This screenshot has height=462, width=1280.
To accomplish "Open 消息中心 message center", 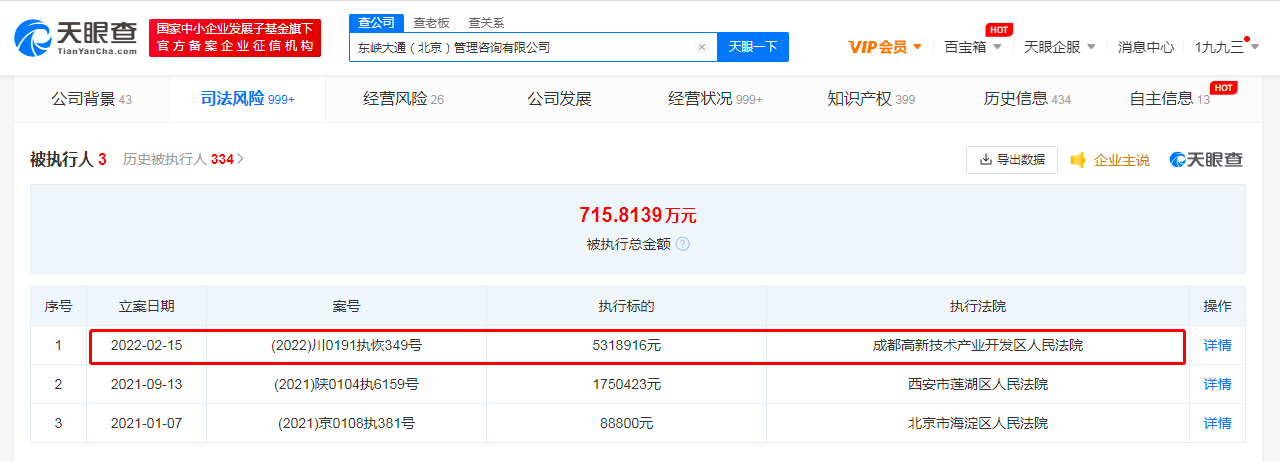I will [1146, 47].
